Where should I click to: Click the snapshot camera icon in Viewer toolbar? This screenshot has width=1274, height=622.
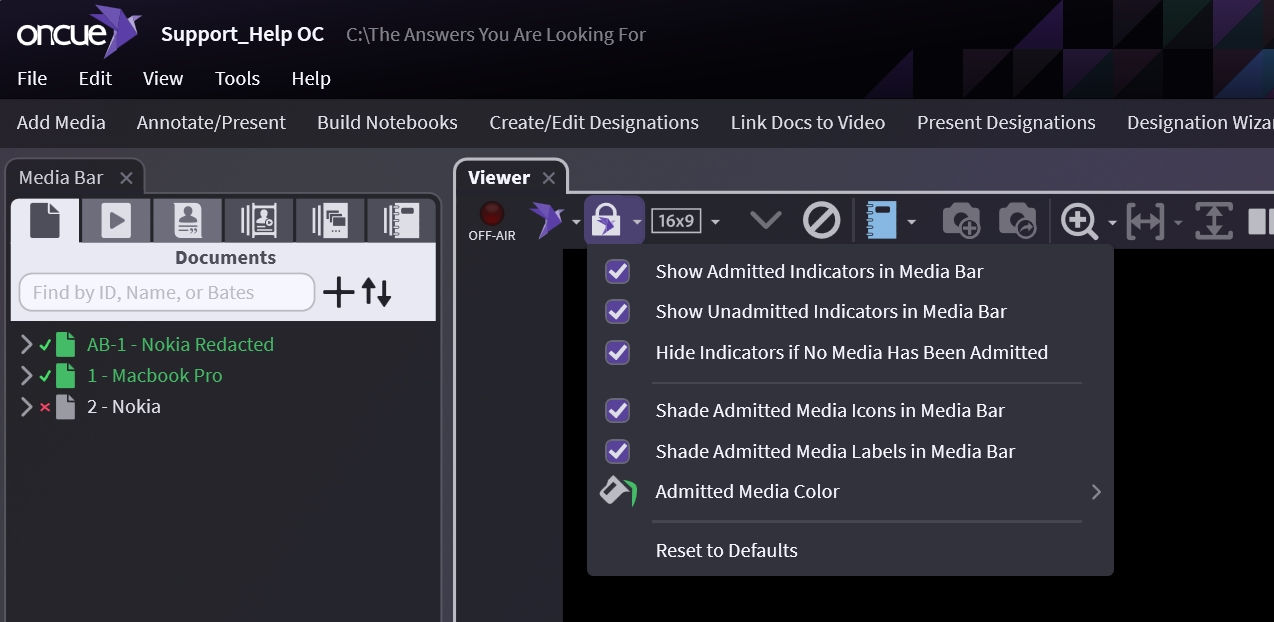[x=960, y=219]
